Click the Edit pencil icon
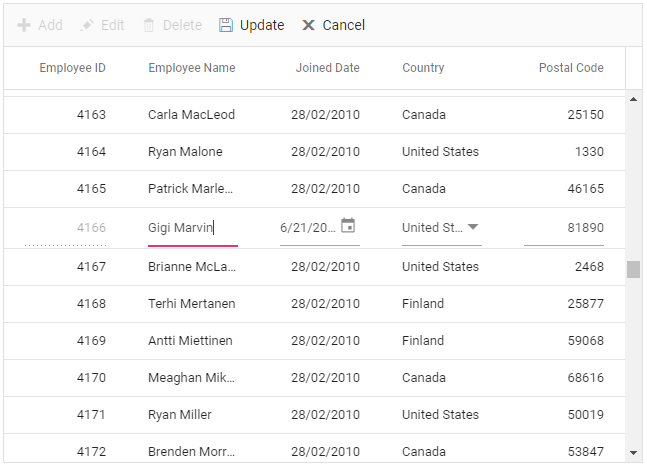Viewport: 647px width, 467px height. [x=87, y=25]
